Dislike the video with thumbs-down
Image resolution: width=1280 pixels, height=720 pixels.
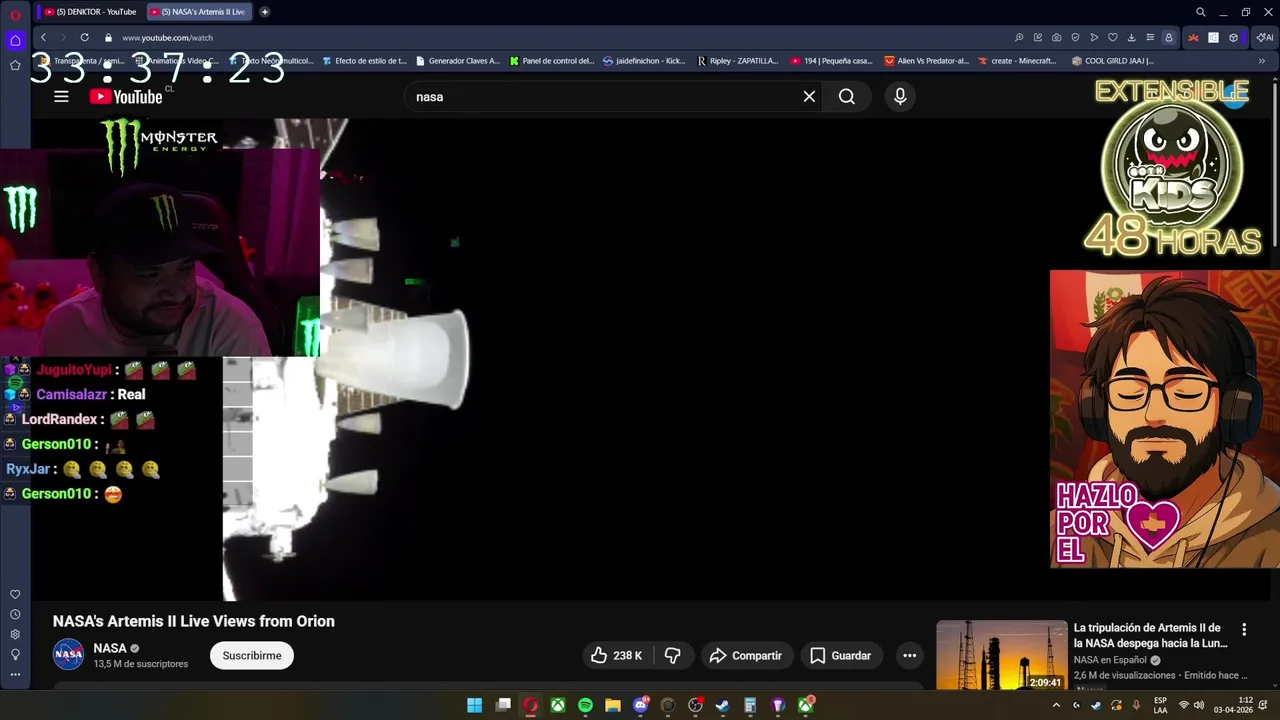click(x=673, y=655)
